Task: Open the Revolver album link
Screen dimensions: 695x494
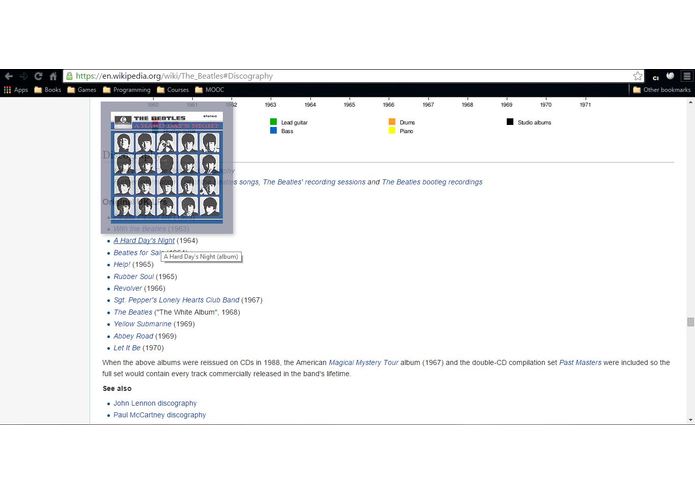Action: tap(128, 288)
